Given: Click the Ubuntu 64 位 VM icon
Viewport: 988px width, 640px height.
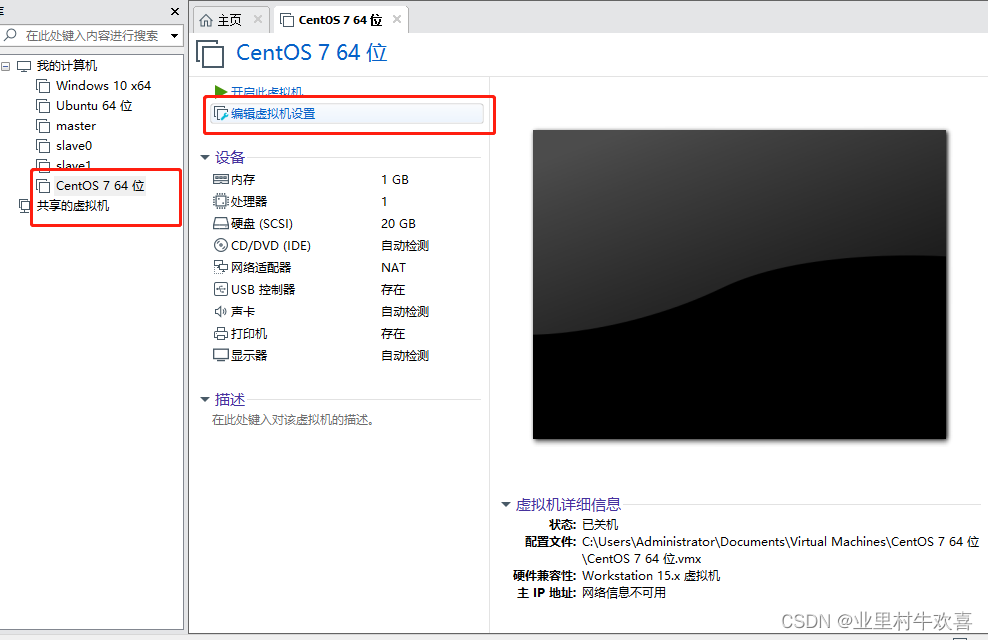Looking at the screenshot, I should (43, 106).
